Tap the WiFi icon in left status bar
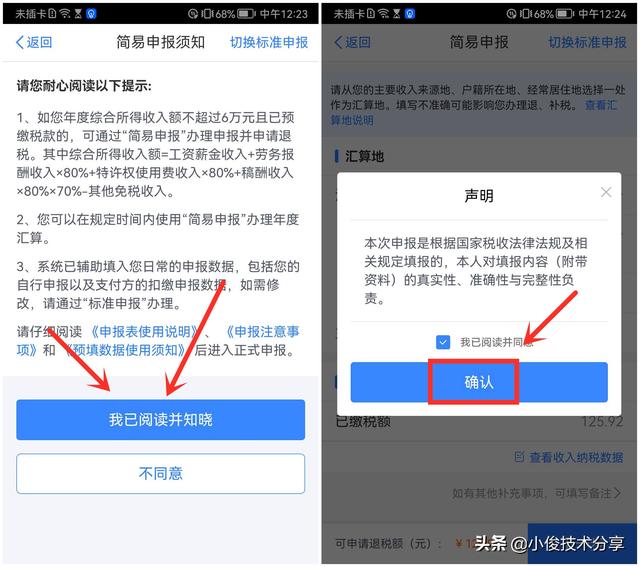Viewport: 640px width, 567px height. 64,14
